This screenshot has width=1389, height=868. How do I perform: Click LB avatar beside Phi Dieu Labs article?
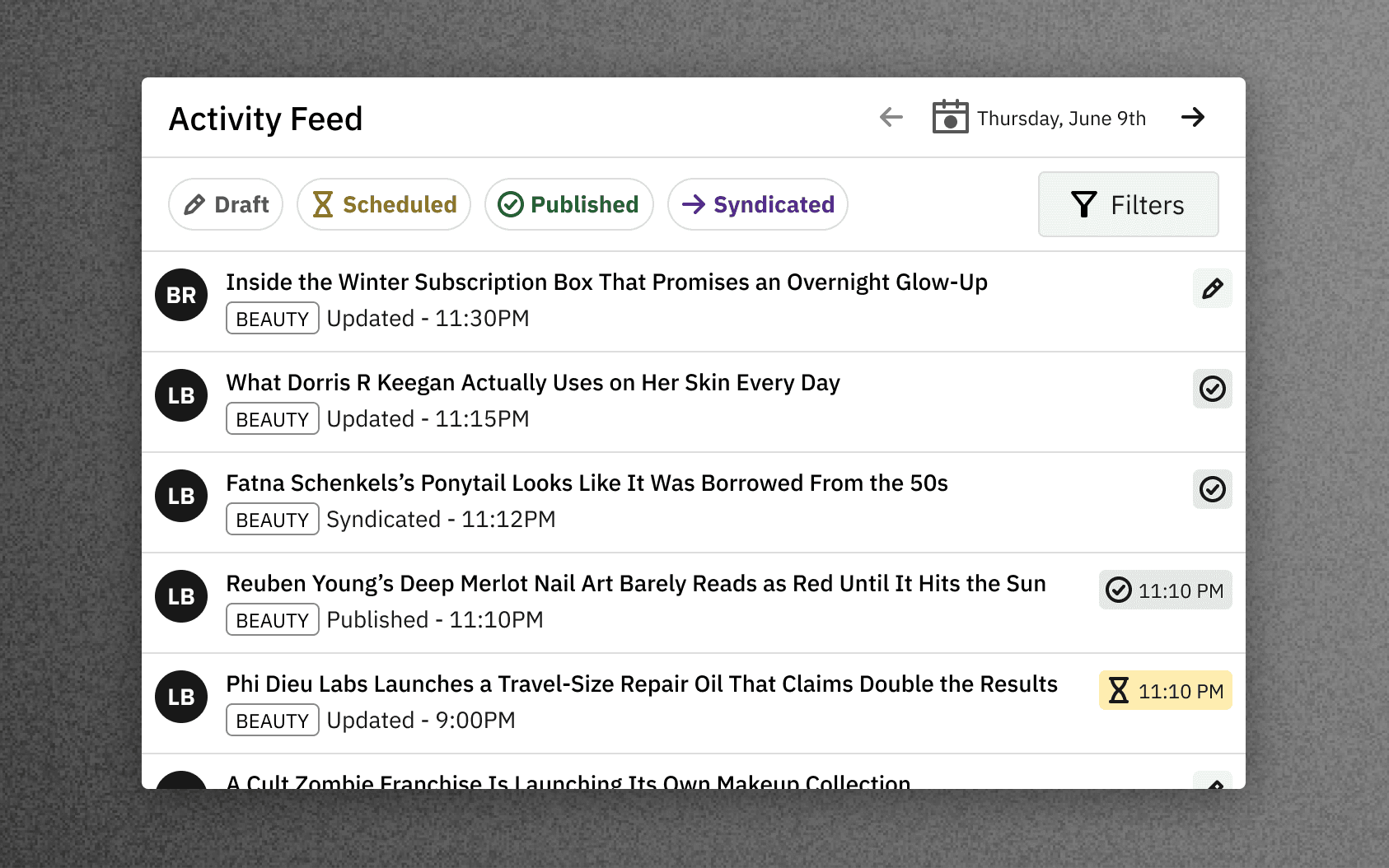181,697
